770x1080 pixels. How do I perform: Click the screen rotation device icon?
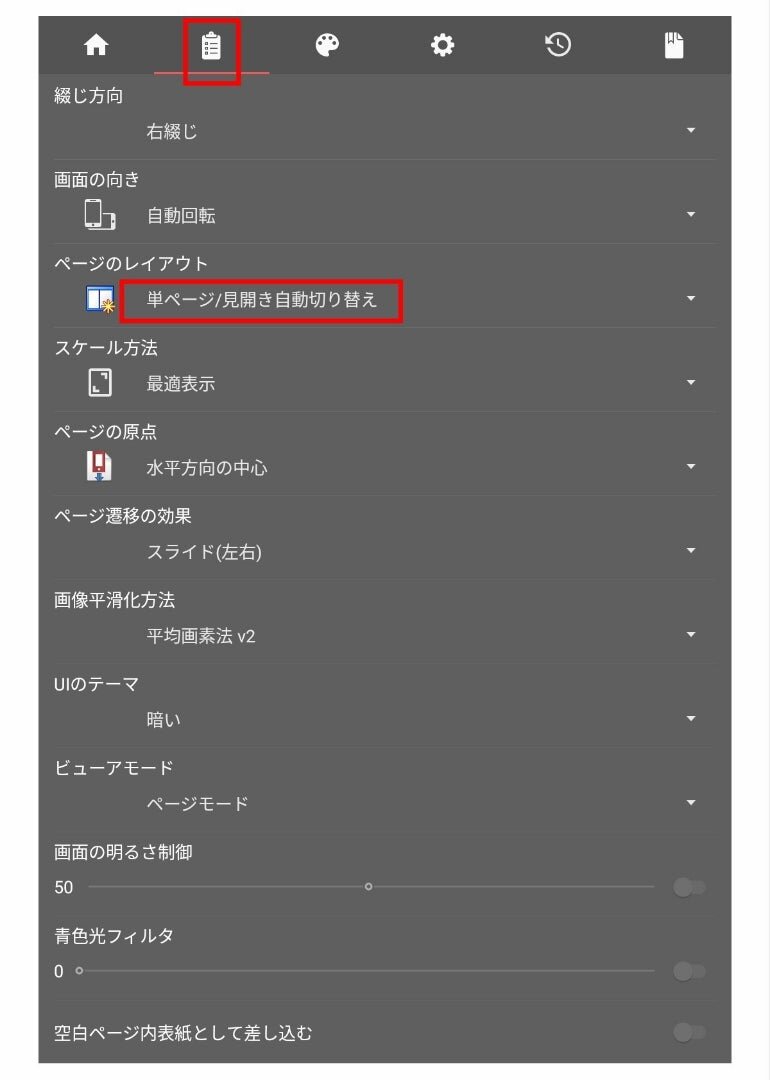coord(100,214)
